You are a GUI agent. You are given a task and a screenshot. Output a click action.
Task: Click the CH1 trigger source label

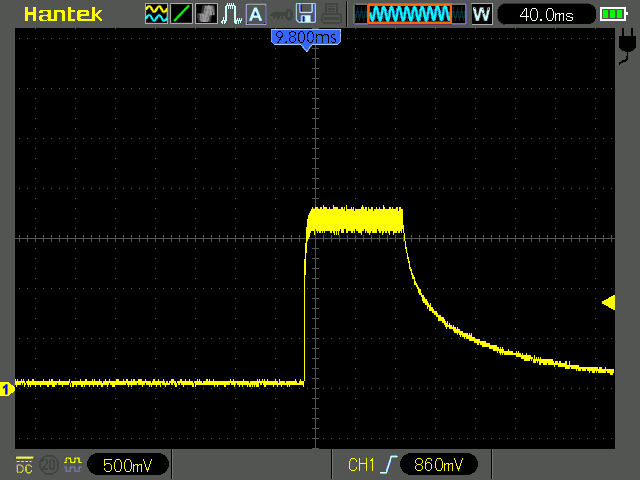pyautogui.click(x=361, y=465)
